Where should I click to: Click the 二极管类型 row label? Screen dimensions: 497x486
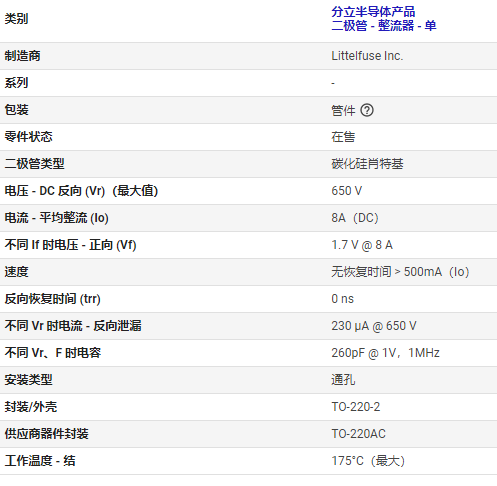click(x=34, y=164)
